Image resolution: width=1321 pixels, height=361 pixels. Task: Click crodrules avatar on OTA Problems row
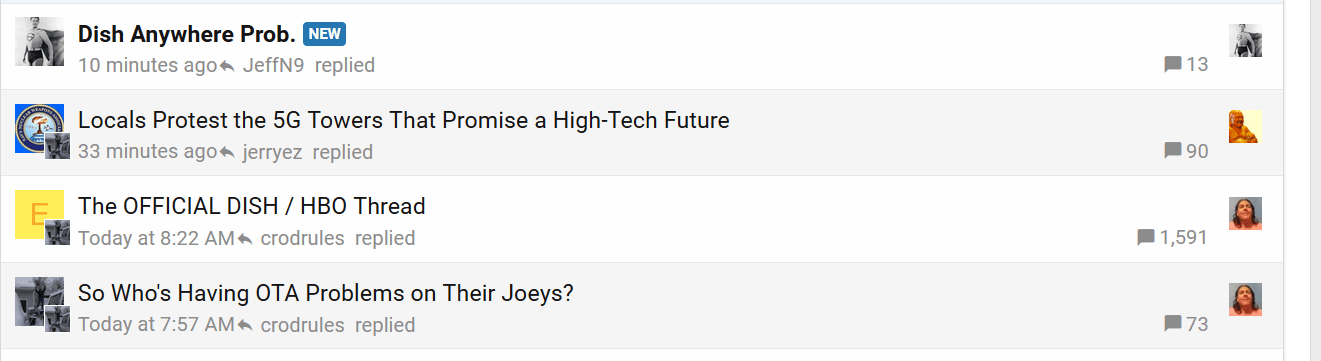(x=1245, y=299)
